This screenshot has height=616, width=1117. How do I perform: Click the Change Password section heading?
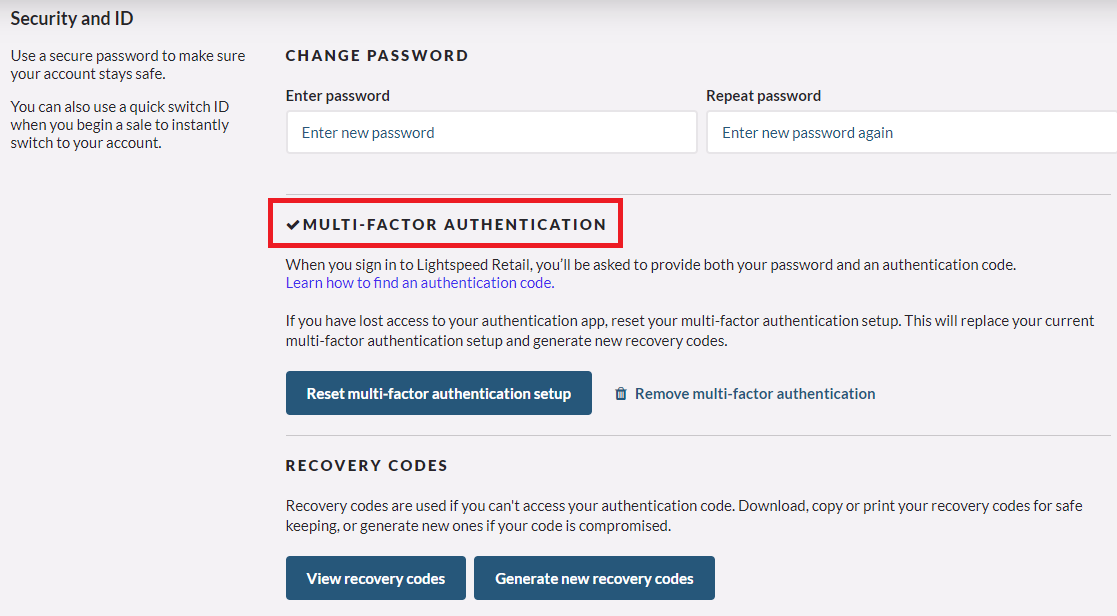point(377,56)
